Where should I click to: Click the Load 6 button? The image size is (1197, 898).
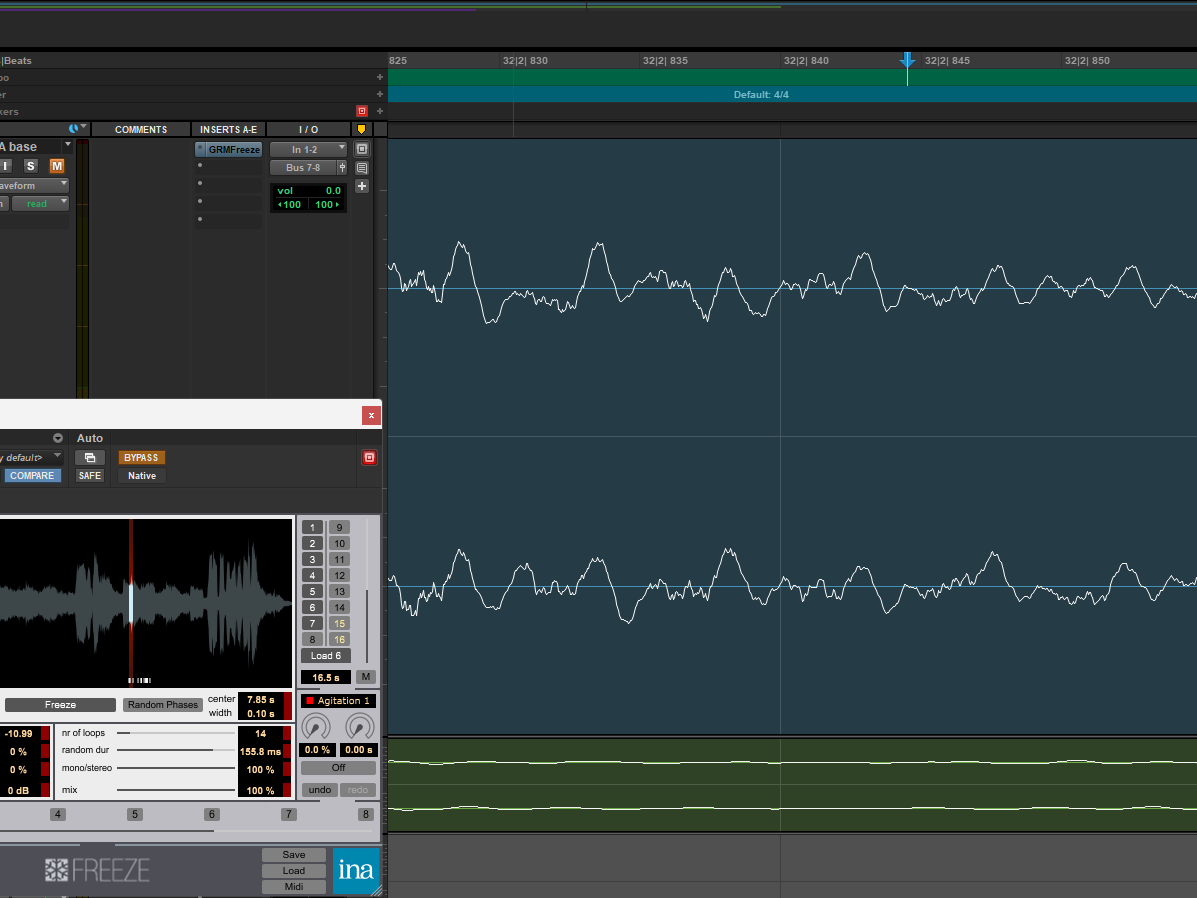[x=326, y=656]
